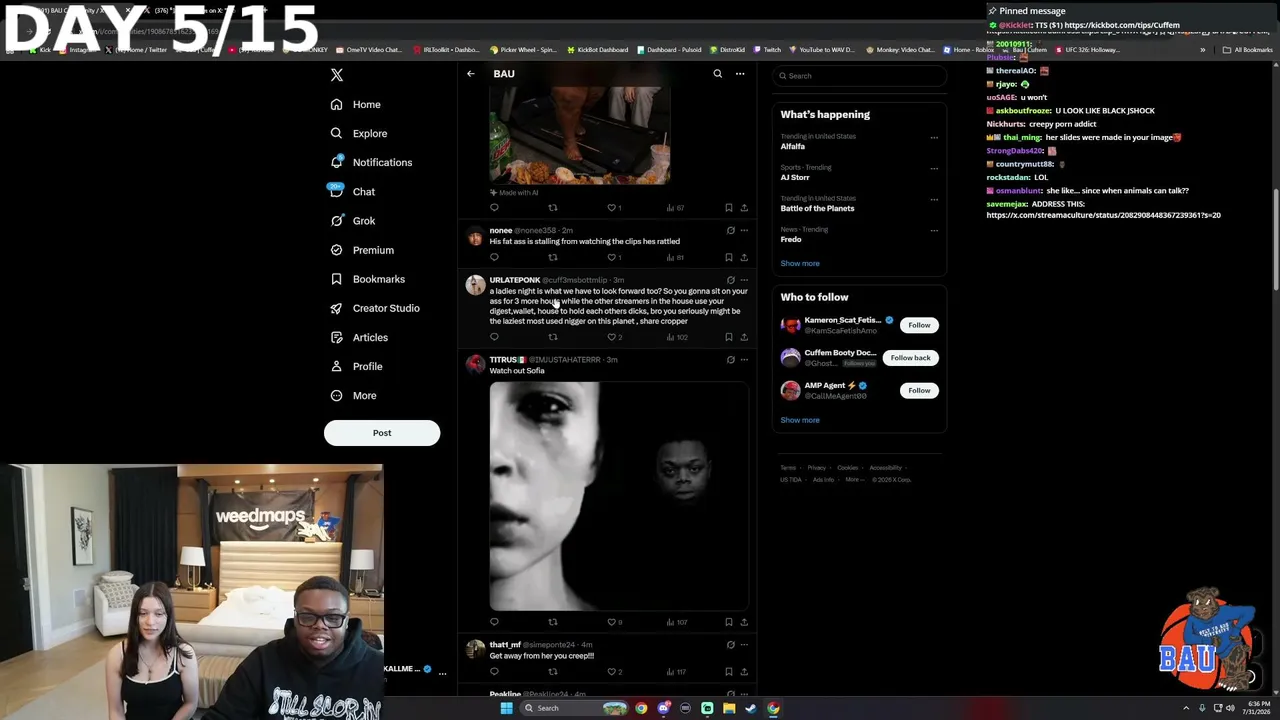The height and width of the screenshot is (720, 1280).
Task: Click the Post button
Action: point(382,433)
